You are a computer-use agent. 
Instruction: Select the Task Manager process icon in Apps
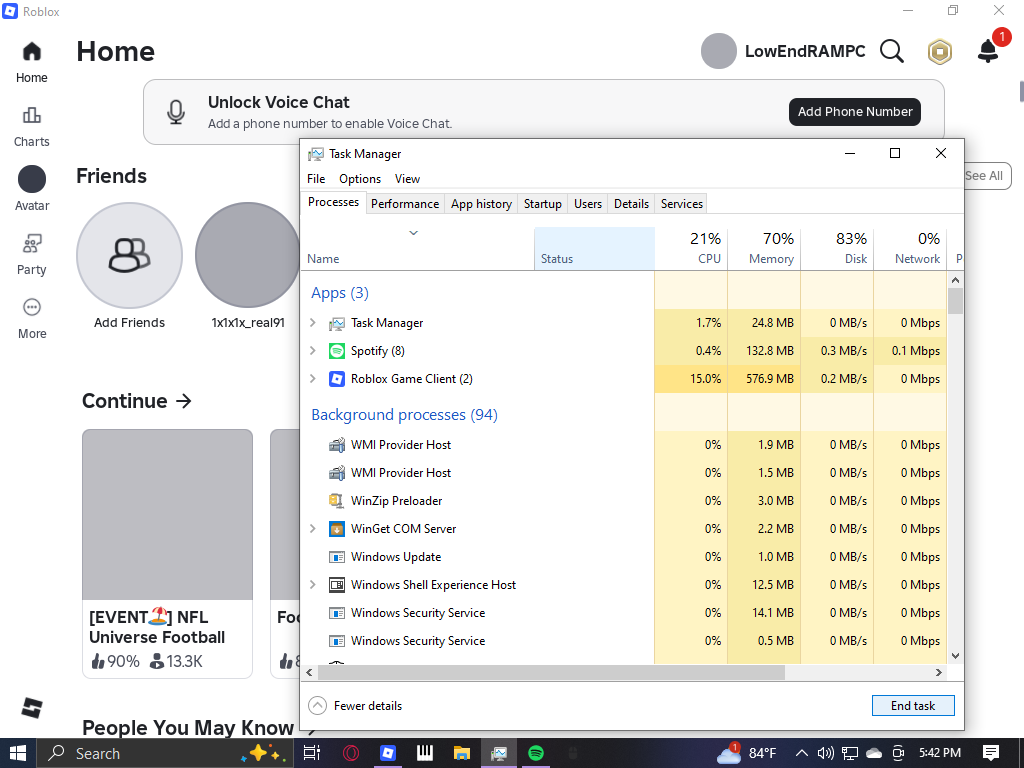[336, 323]
